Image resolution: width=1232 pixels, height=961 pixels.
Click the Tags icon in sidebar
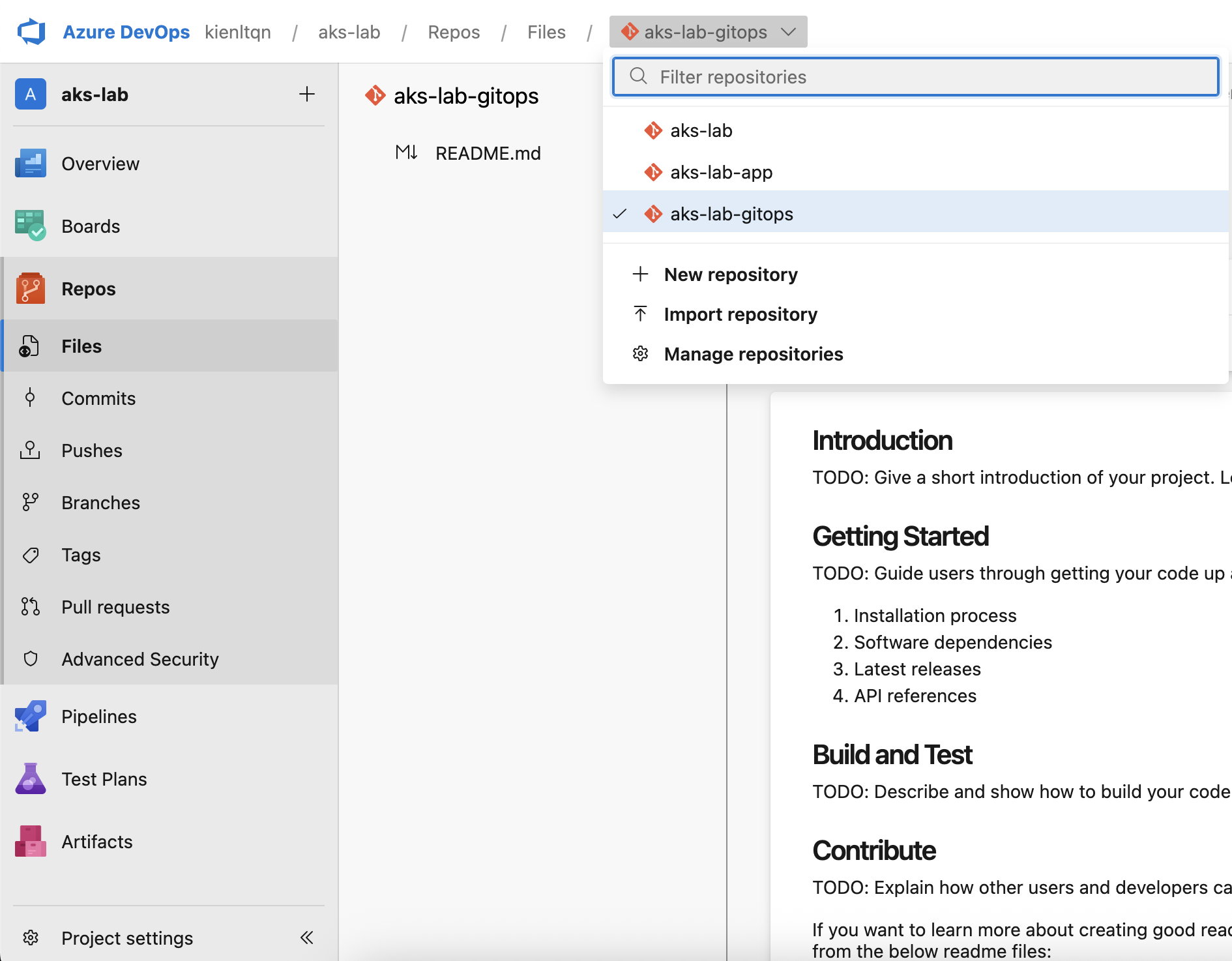[x=30, y=555]
